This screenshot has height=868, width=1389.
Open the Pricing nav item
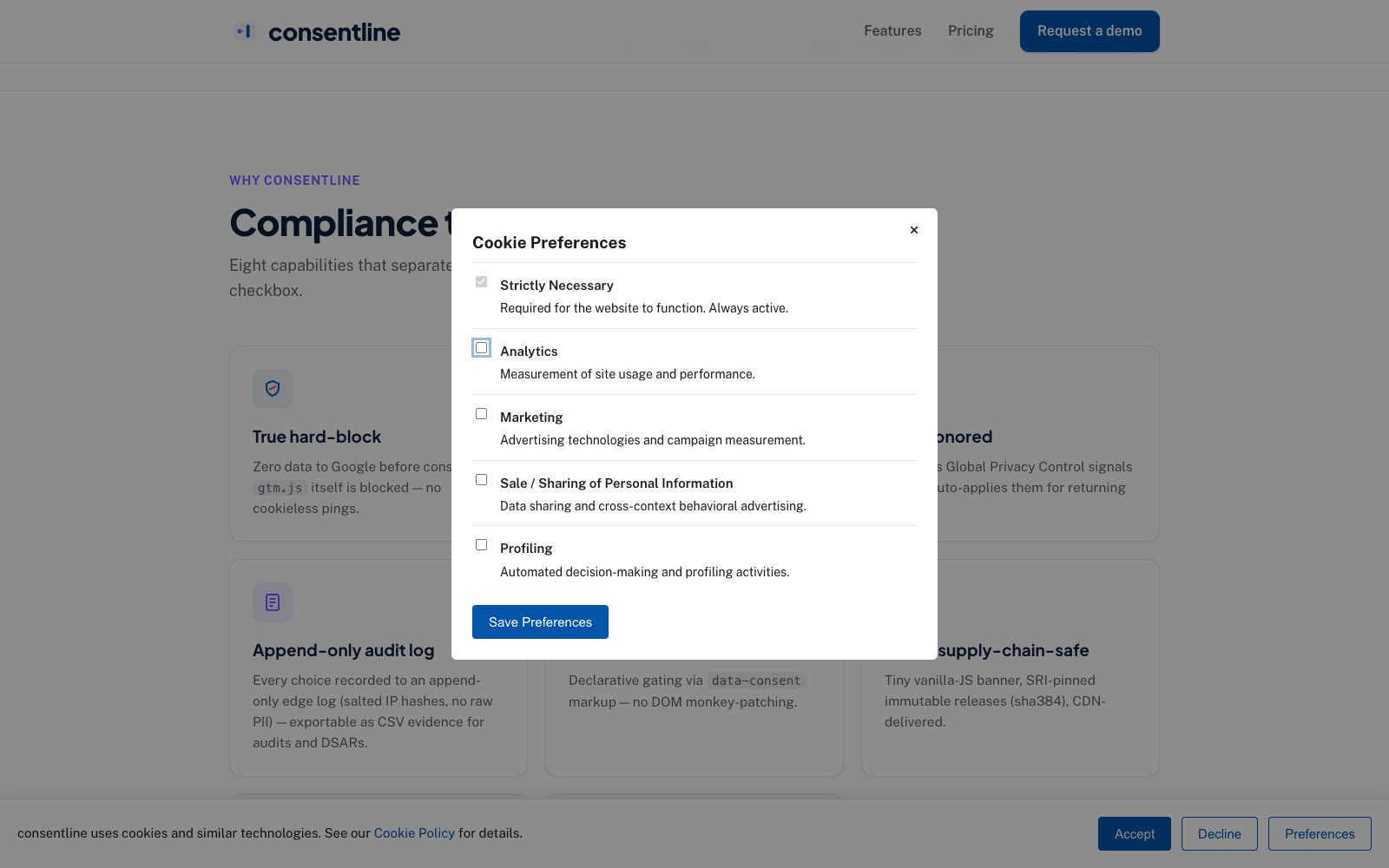point(971,31)
